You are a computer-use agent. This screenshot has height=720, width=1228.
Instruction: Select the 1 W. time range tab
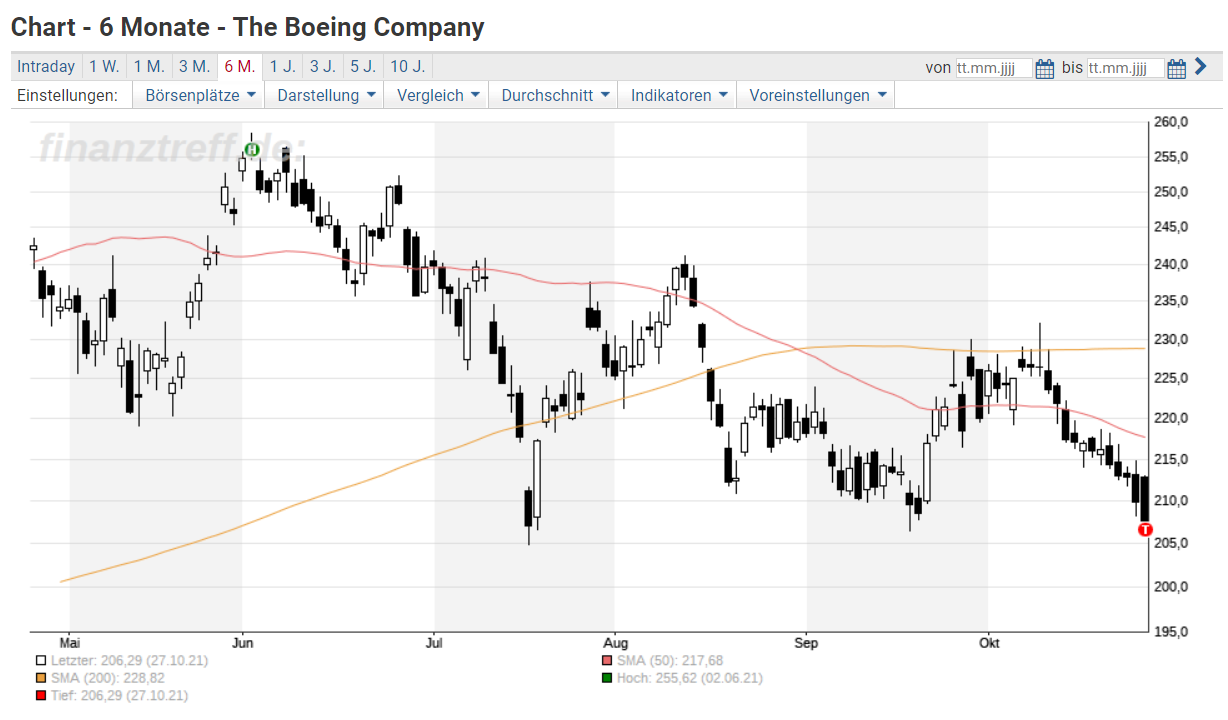pos(104,67)
